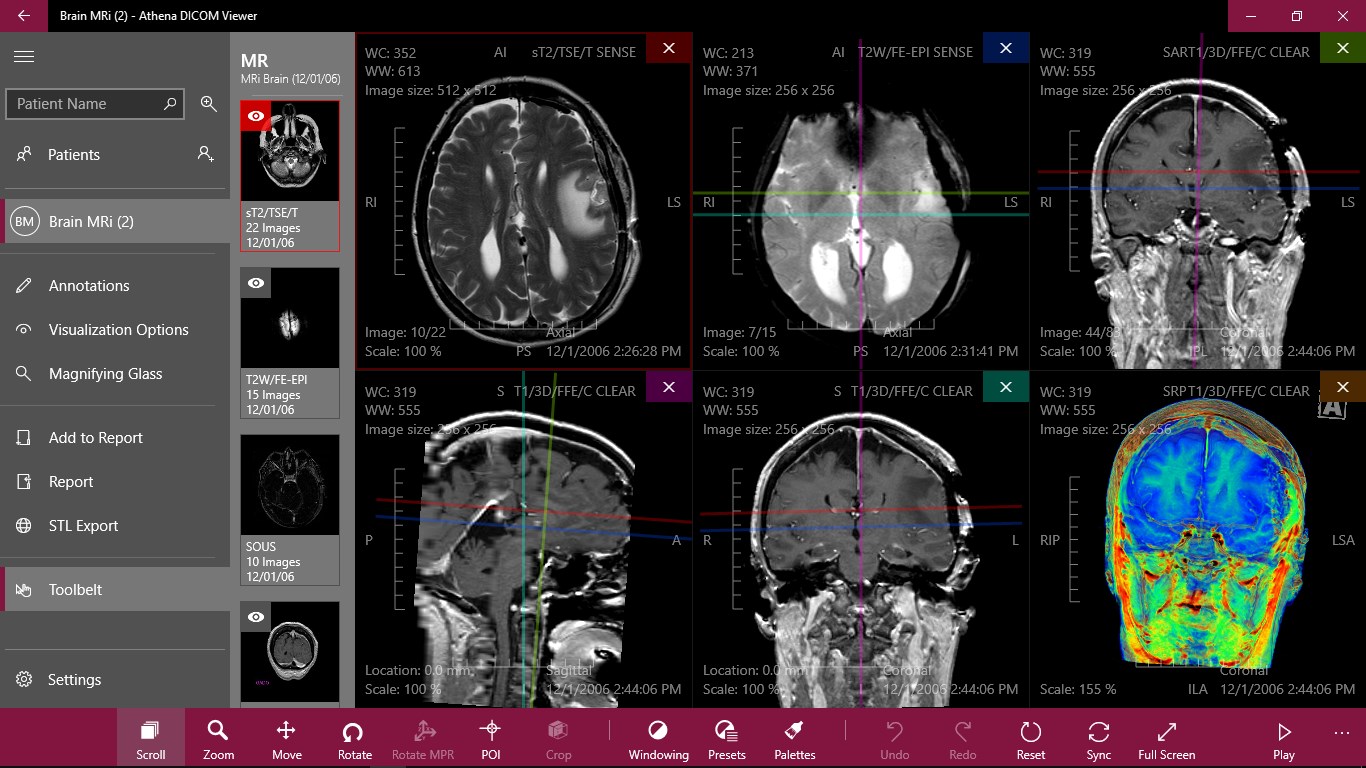Toggle the hamburger navigation menu
This screenshot has height=768, width=1366.
pos(24,57)
